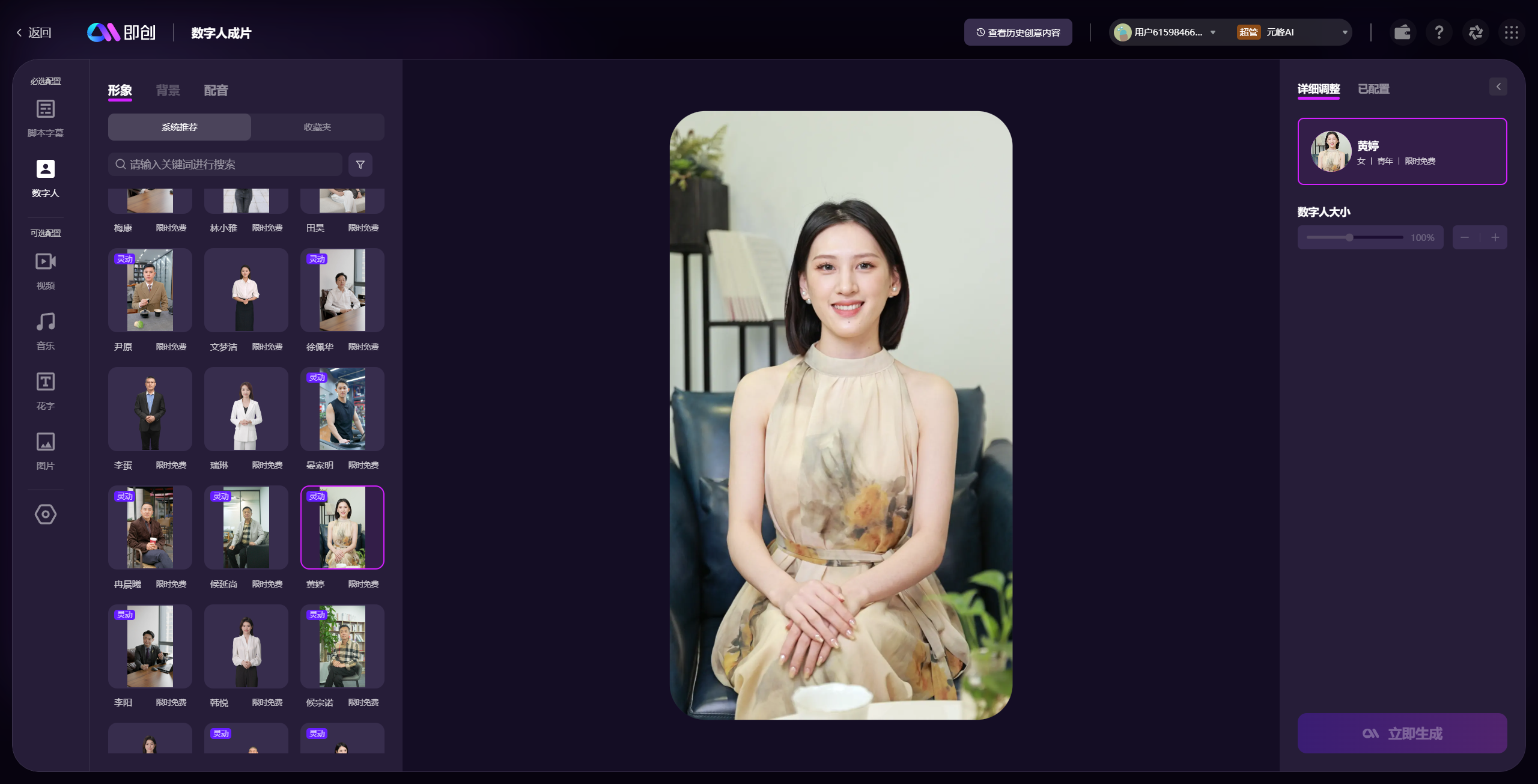
Task: Open the apps grid icon
Action: pos(1512,32)
